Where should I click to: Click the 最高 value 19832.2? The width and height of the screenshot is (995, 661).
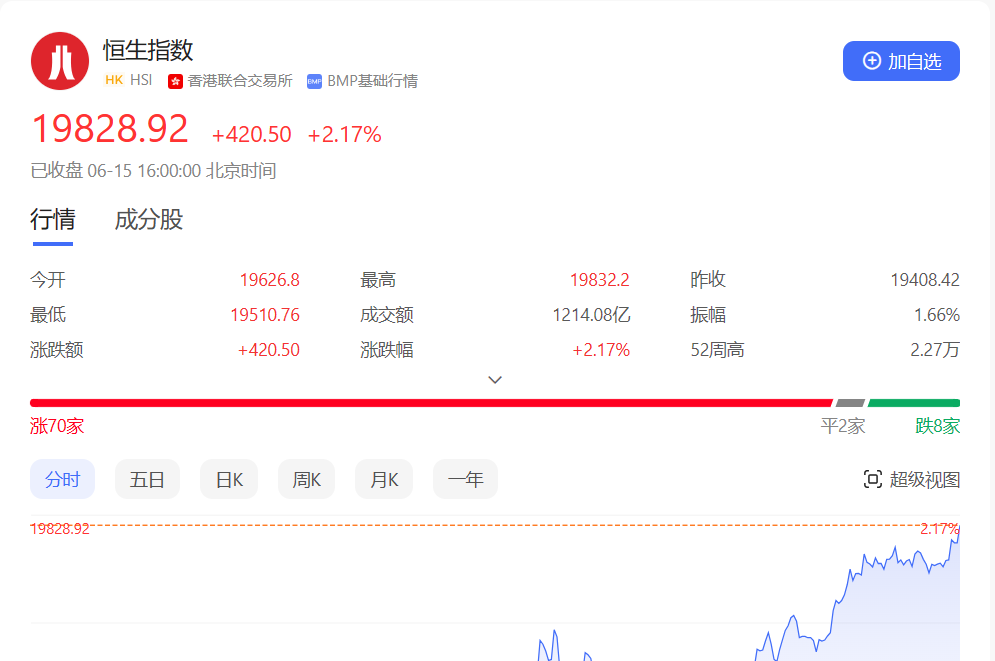(x=600, y=280)
